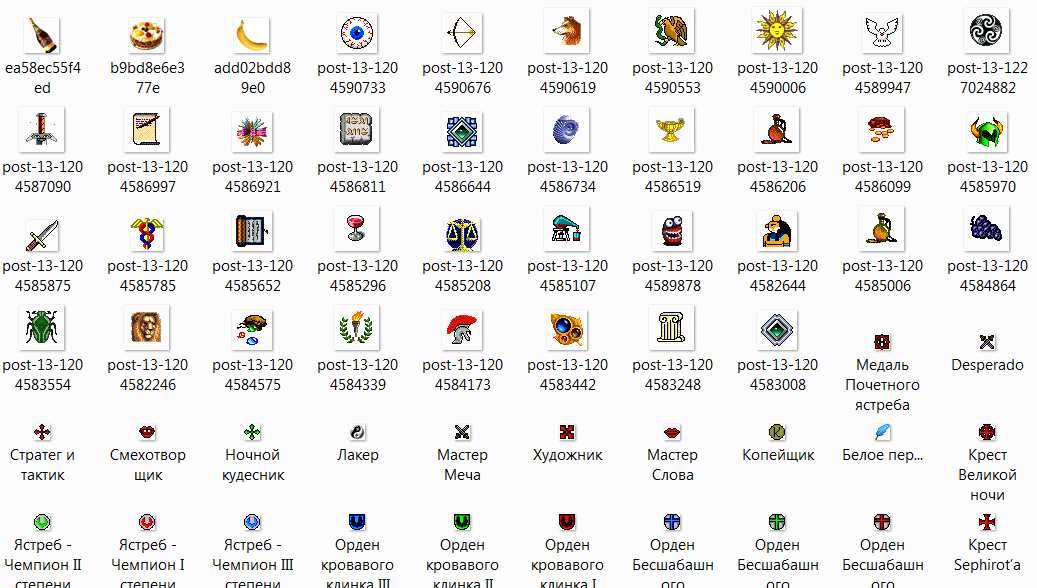Select the Desperado crossed guns file
The image size is (1037, 588).
(x=987, y=342)
